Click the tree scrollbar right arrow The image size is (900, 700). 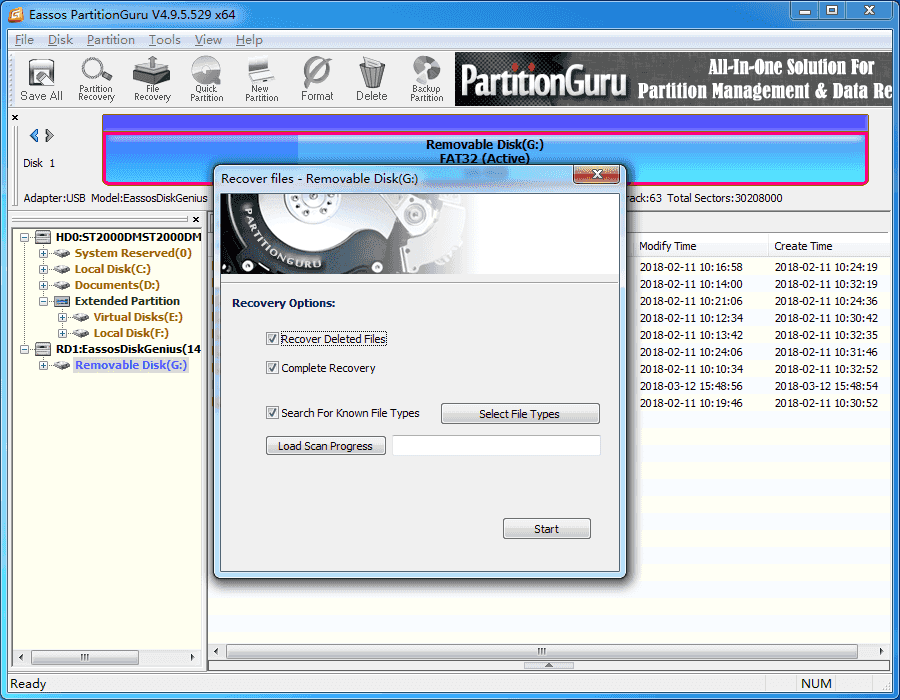pyautogui.click(x=192, y=657)
